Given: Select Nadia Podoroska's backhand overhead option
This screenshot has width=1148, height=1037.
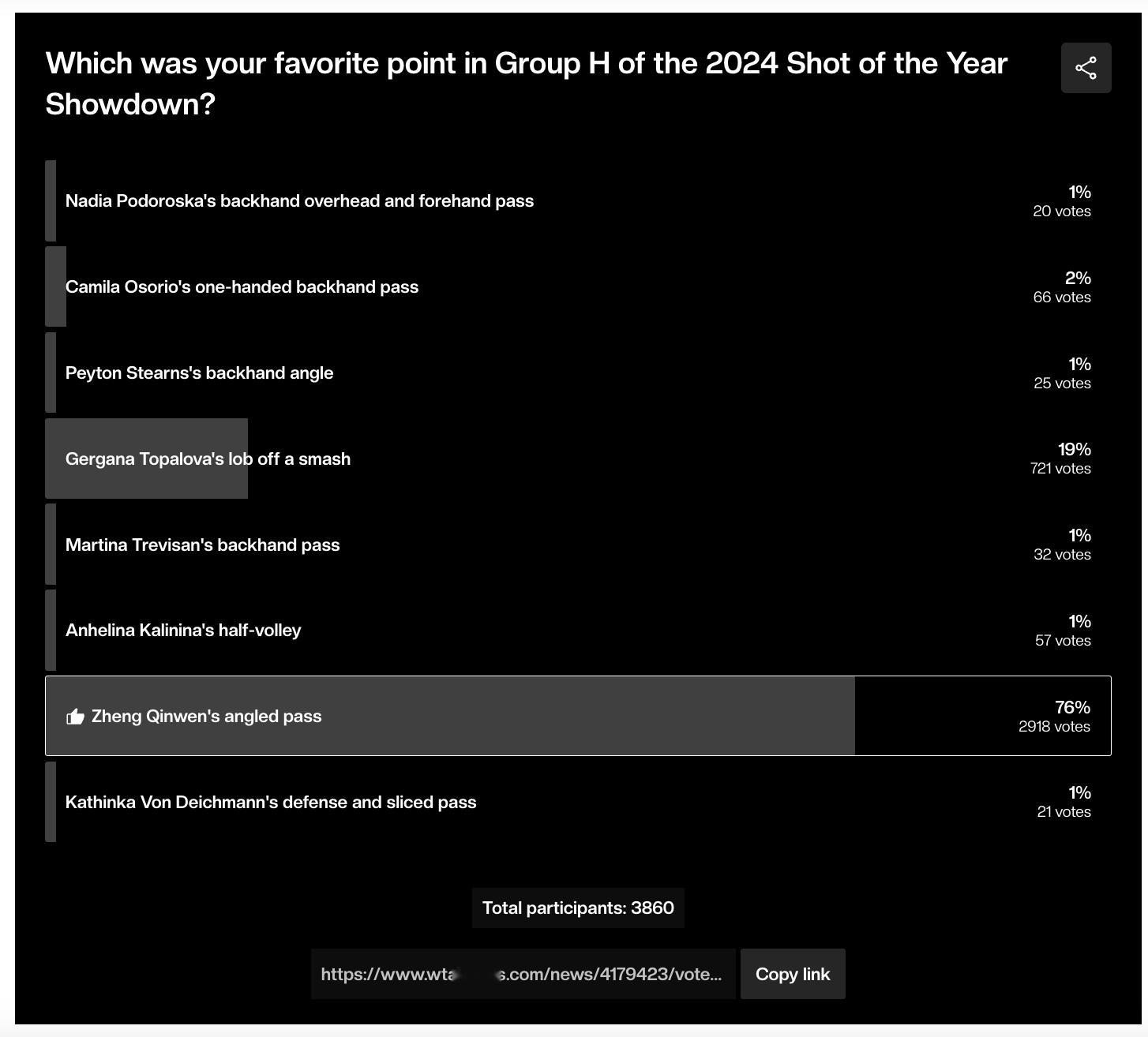Looking at the screenshot, I should point(578,200).
